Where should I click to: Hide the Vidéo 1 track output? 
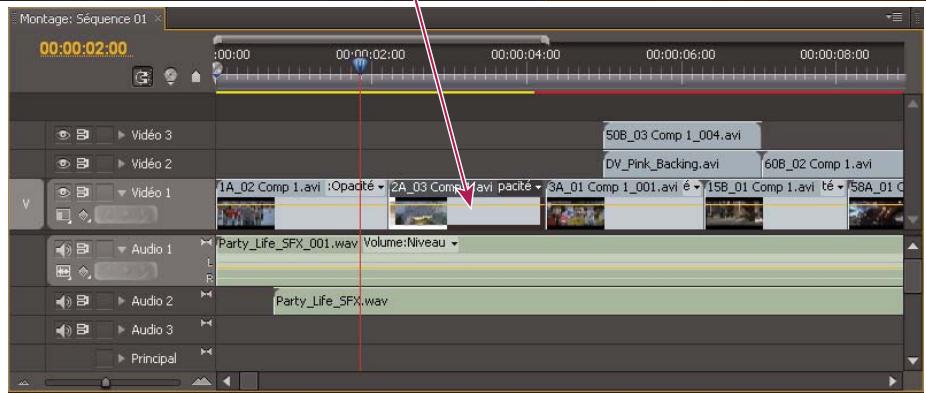[x=63, y=192]
